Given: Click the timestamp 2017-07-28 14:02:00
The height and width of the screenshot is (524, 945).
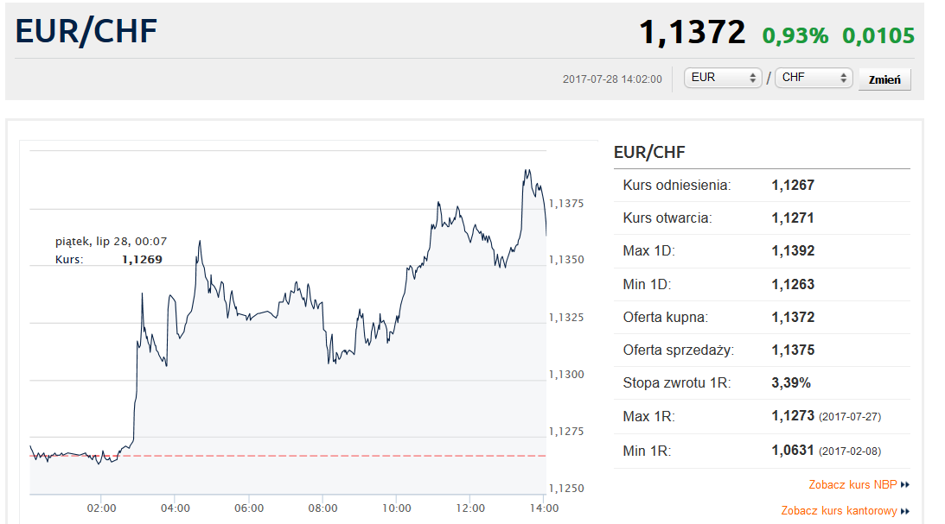Looking at the screenshot, I should (x=612, y=79).
